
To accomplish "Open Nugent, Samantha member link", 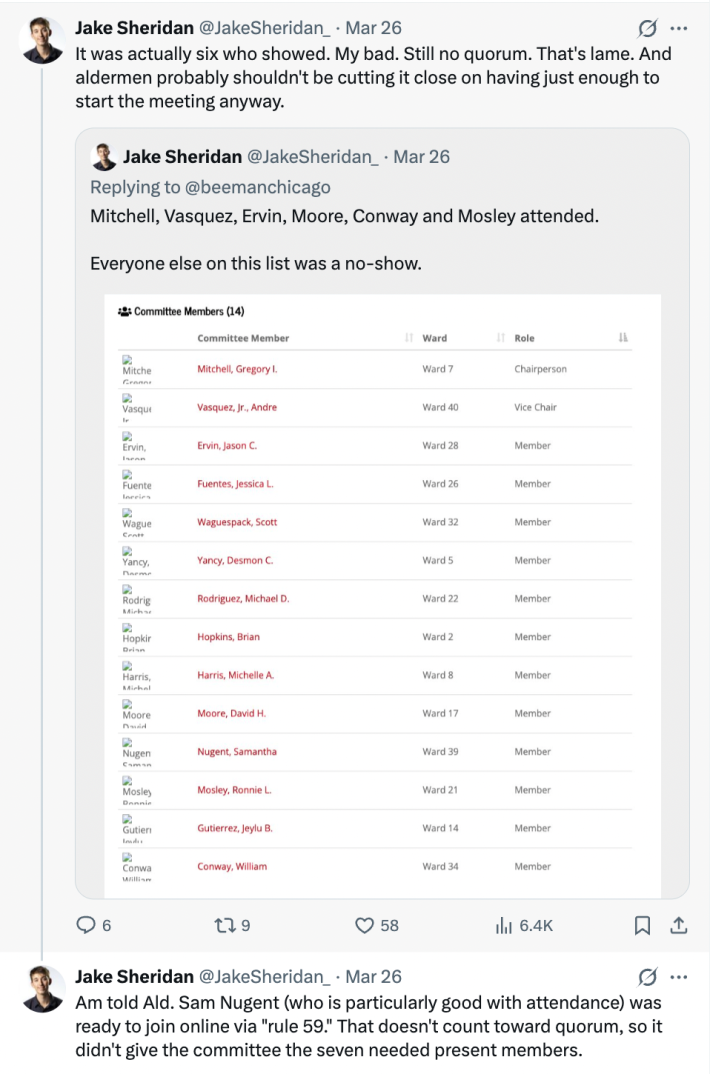I will click(237, 751).
